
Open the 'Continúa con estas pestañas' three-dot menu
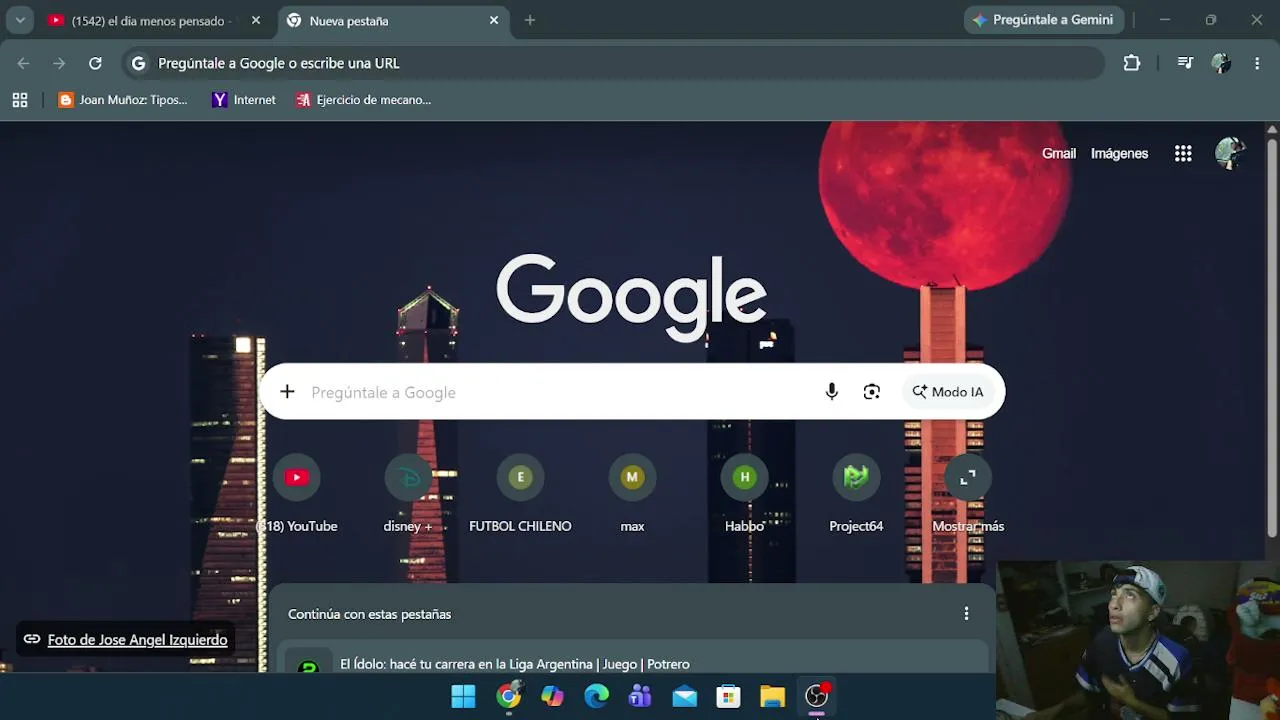[x=966, y=614]
